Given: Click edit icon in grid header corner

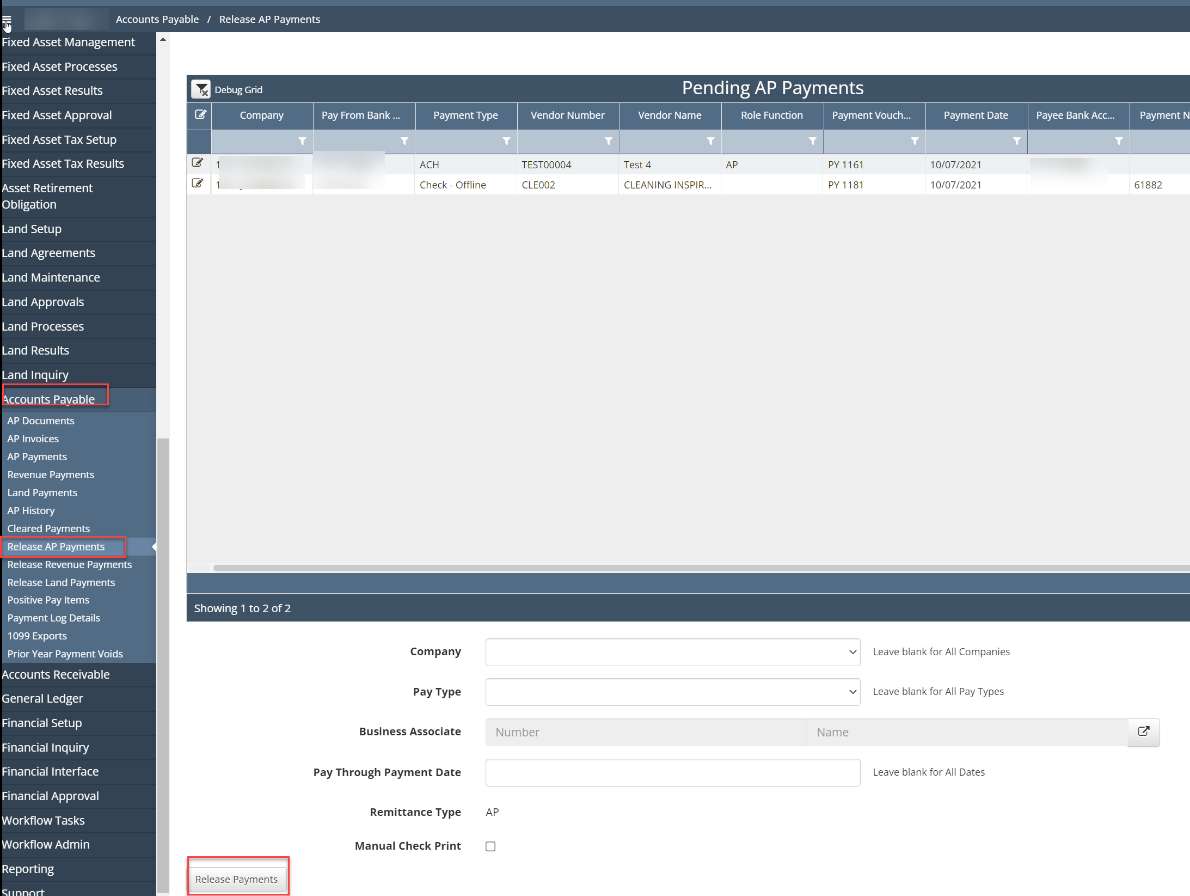Looking at the screenshot, I should (200, 115).
